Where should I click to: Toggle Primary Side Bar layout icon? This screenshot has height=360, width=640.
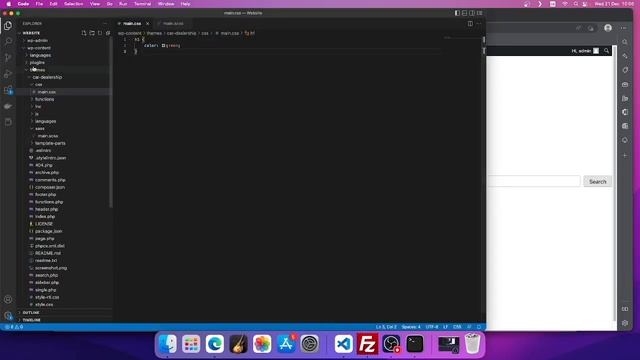(457, 13)
